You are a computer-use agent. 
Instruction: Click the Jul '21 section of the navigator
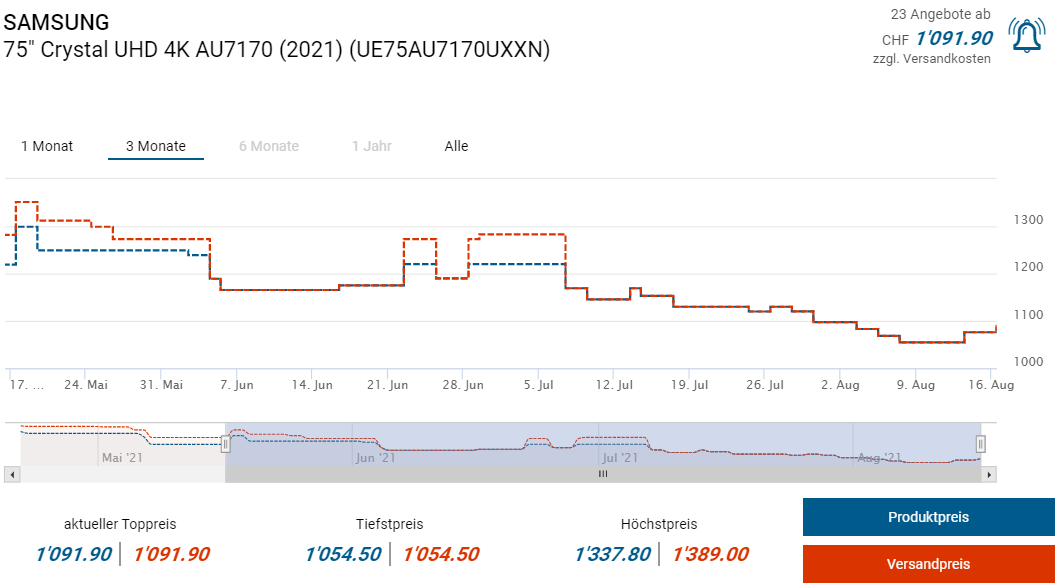[620, 457]
